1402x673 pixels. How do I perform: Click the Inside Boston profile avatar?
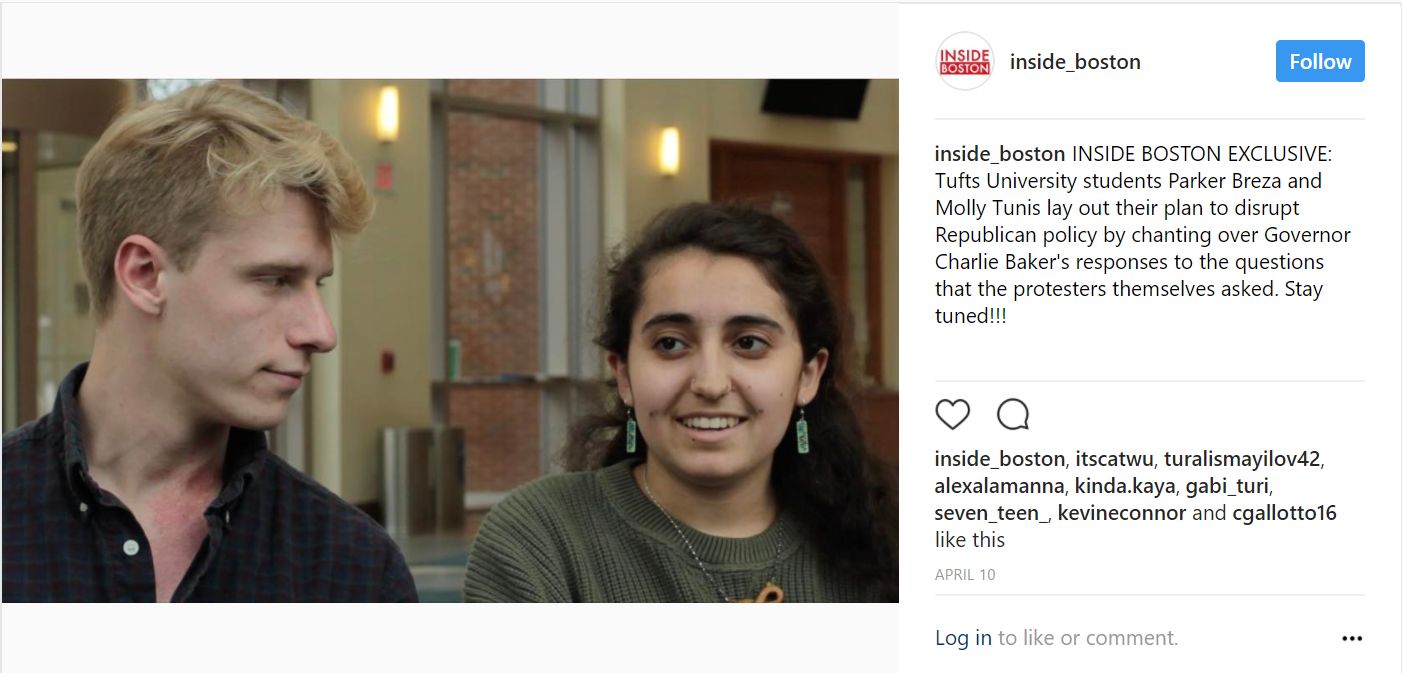964,61
